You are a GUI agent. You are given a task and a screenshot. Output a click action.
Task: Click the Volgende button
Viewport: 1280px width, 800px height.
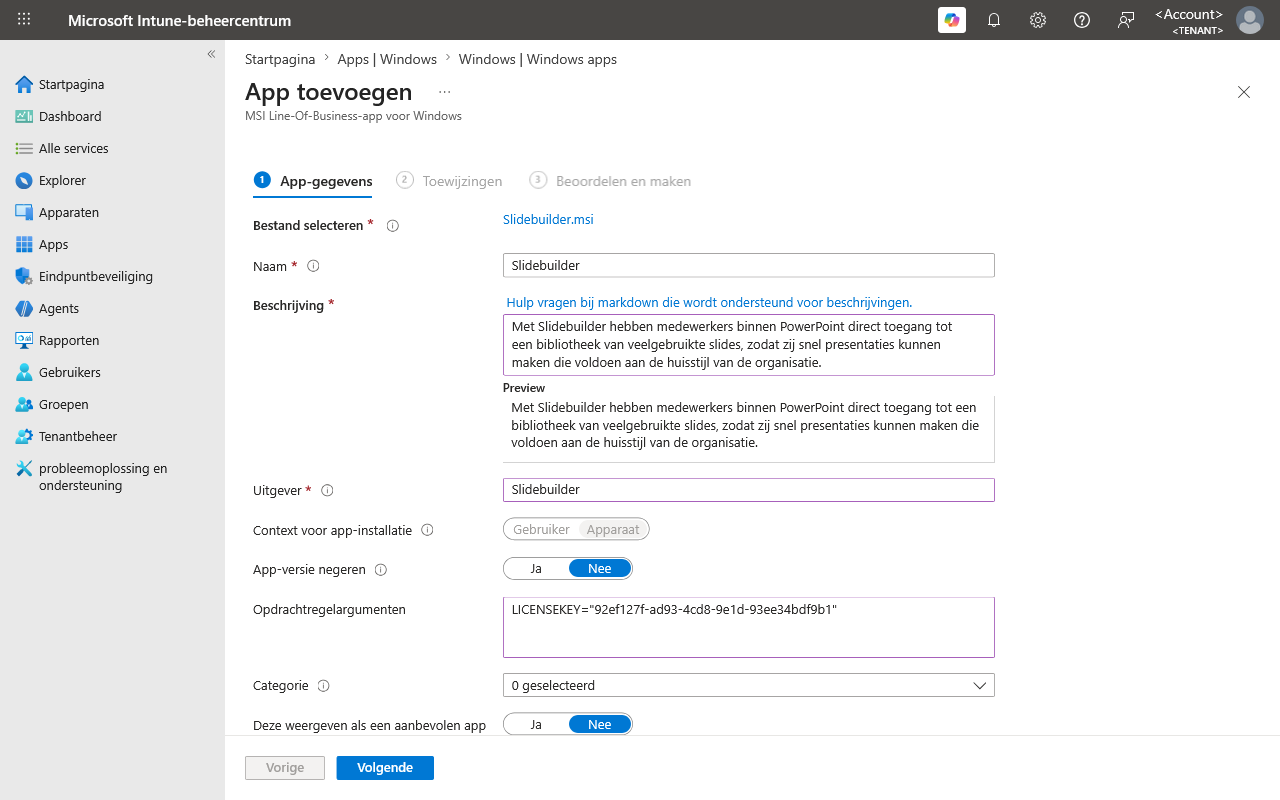385,768
